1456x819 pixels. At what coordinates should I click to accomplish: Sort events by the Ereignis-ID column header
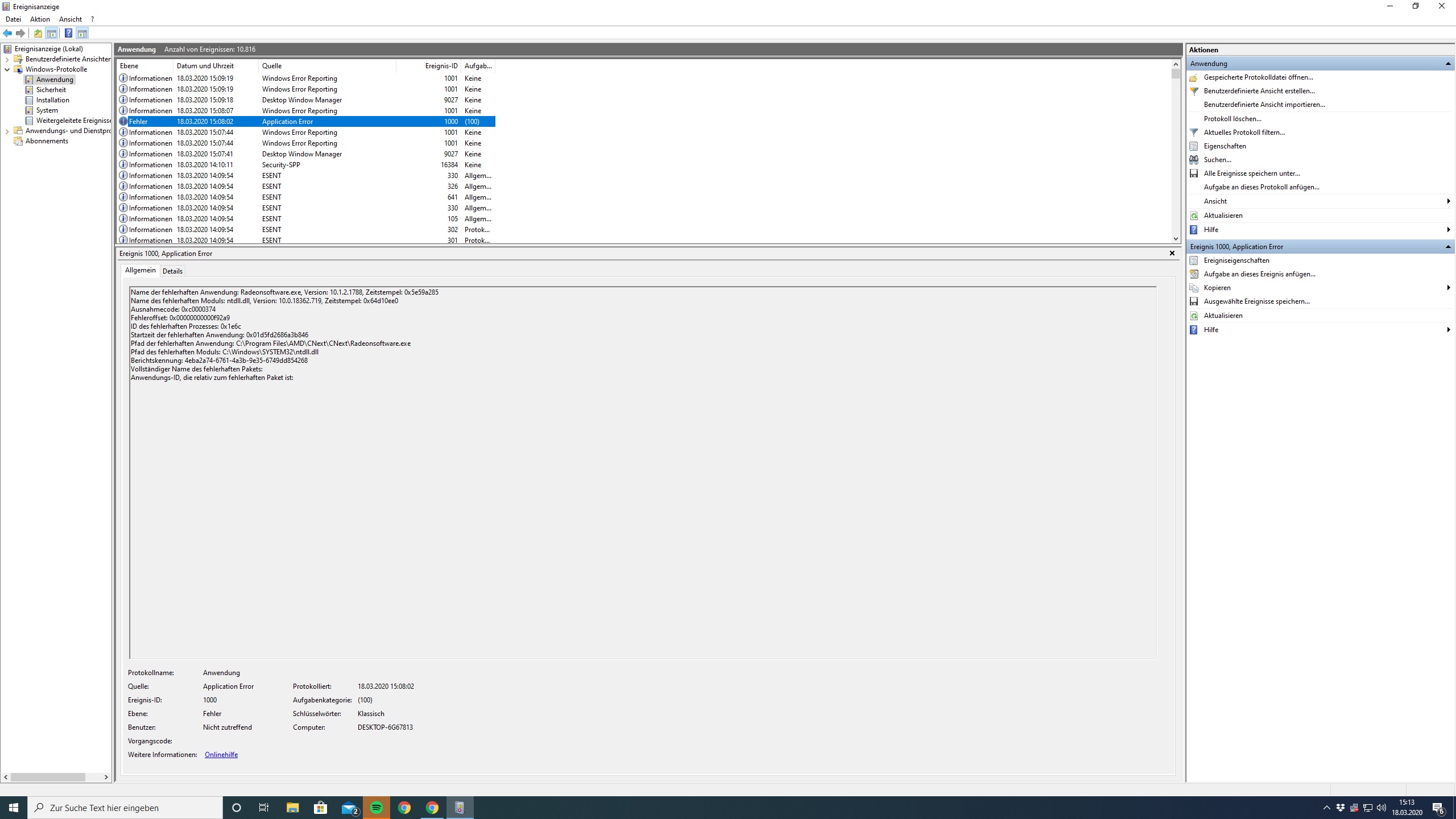click(x=441, y=66)
